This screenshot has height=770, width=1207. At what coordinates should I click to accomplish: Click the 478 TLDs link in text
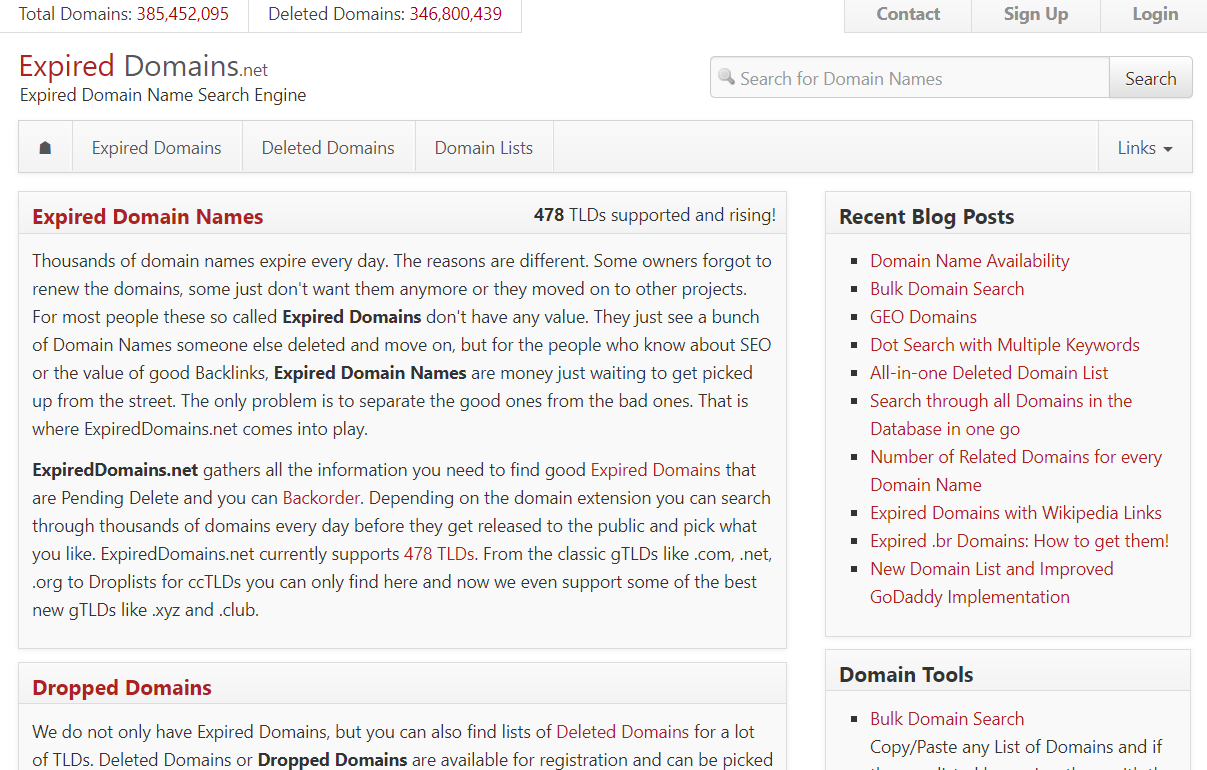click(x=438, y=554)
